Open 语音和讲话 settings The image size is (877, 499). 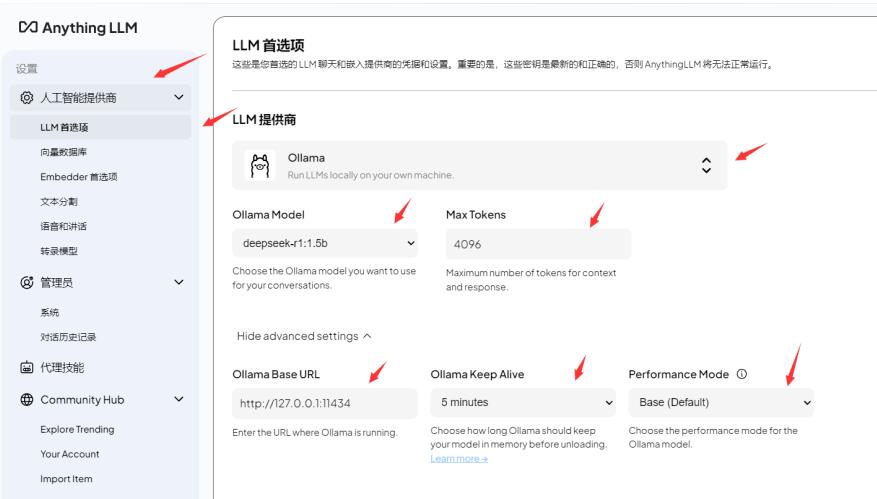tap(63, 226)
